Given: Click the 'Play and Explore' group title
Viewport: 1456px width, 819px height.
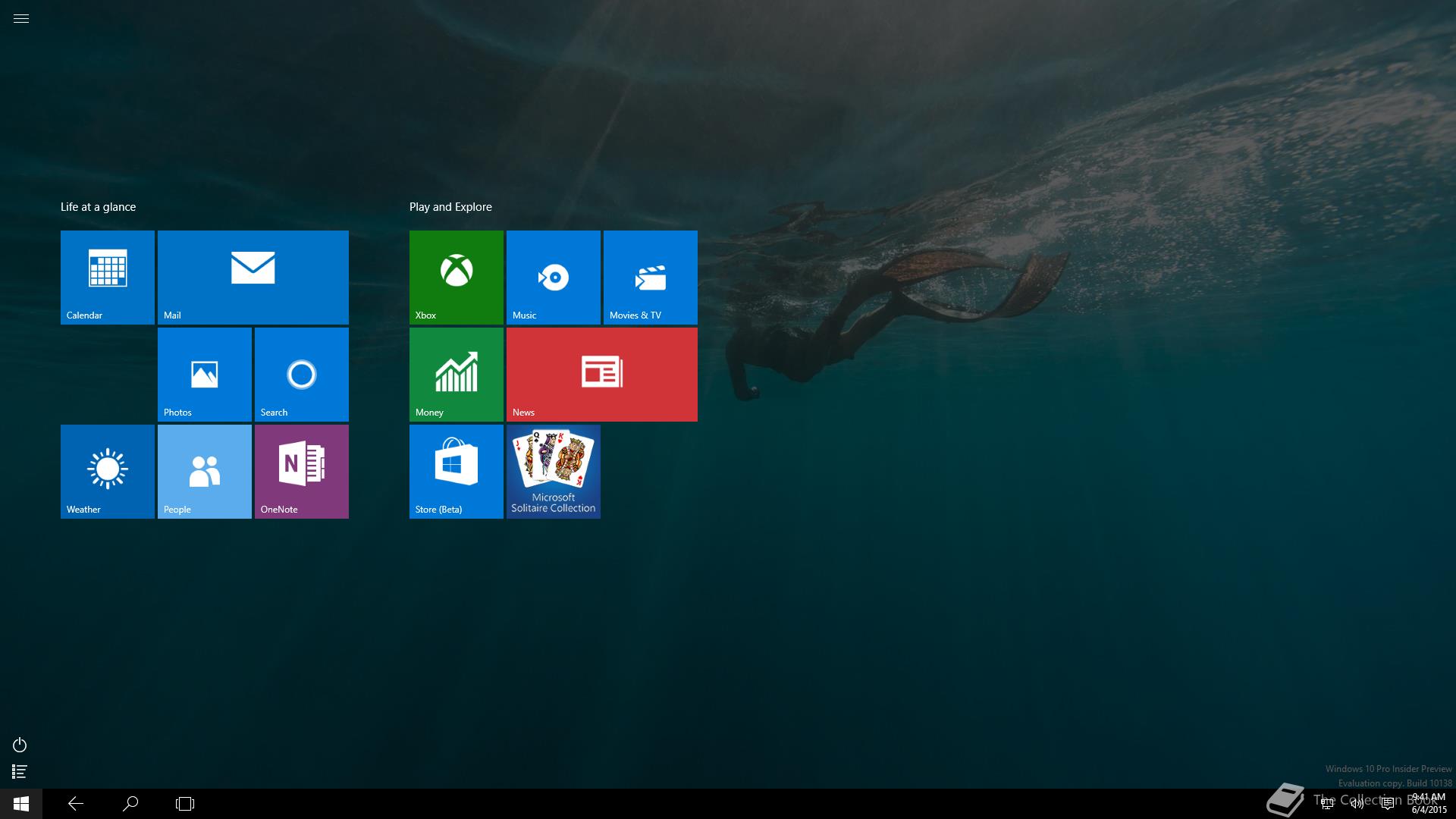Looking at the screenshot, I should pyautogui.click(x=450, y=207).
